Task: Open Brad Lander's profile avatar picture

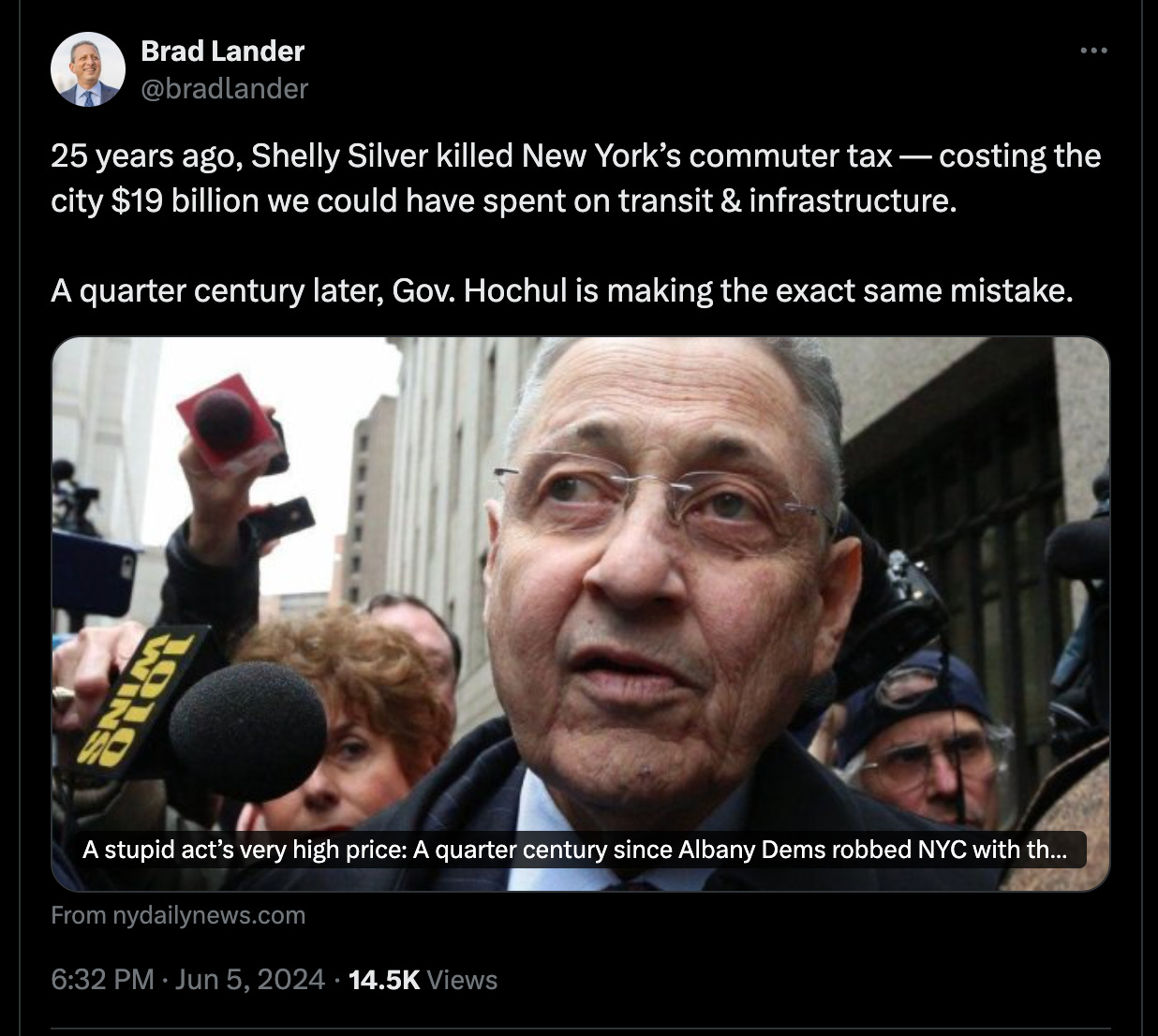Action: click(88, 69)
